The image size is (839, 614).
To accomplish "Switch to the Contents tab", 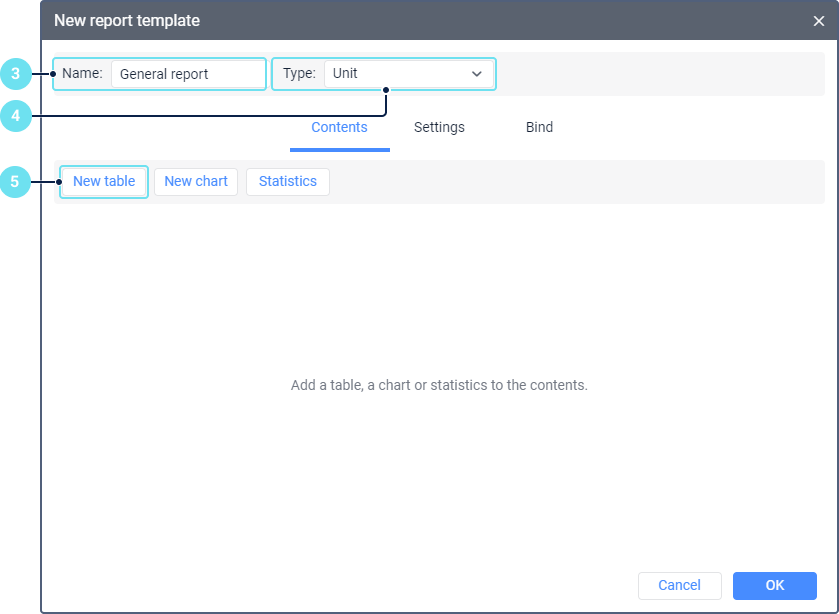I will coord(339,128).
